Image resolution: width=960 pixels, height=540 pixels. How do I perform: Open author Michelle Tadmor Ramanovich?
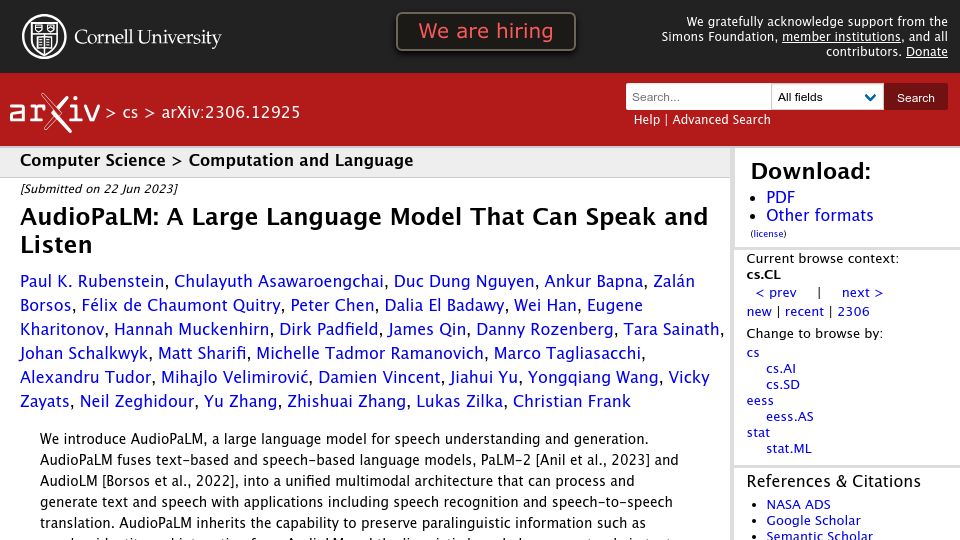[370, 353]
